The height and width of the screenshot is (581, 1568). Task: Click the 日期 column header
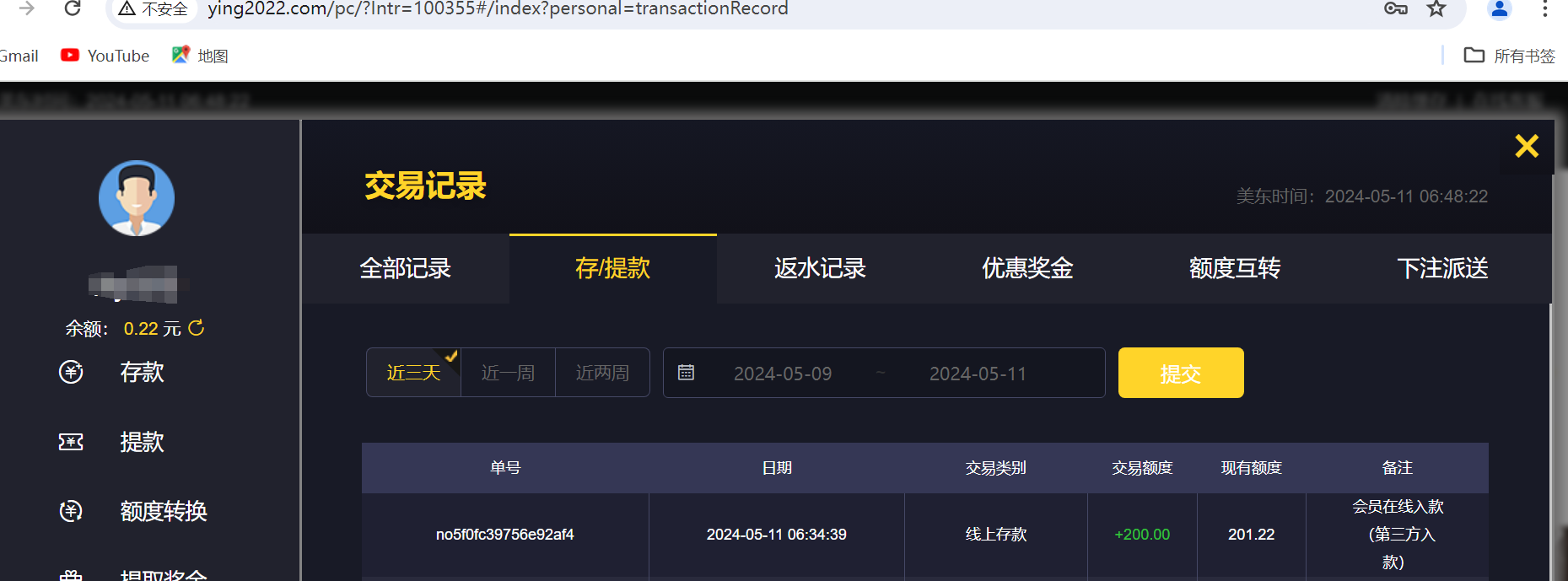pos(777,468)
